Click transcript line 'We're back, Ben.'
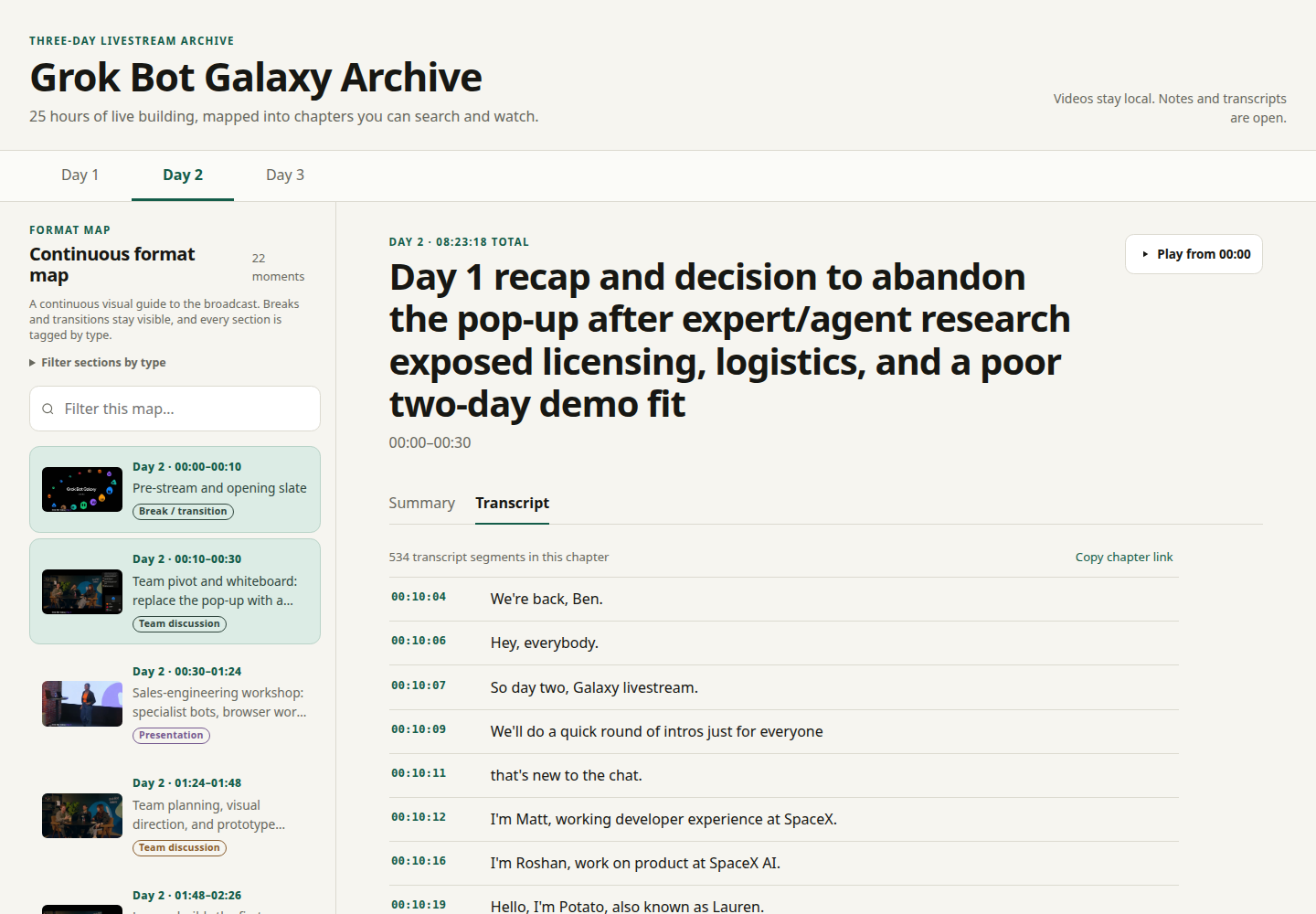This screenshot has height=914, width=1316. (547, 600)
